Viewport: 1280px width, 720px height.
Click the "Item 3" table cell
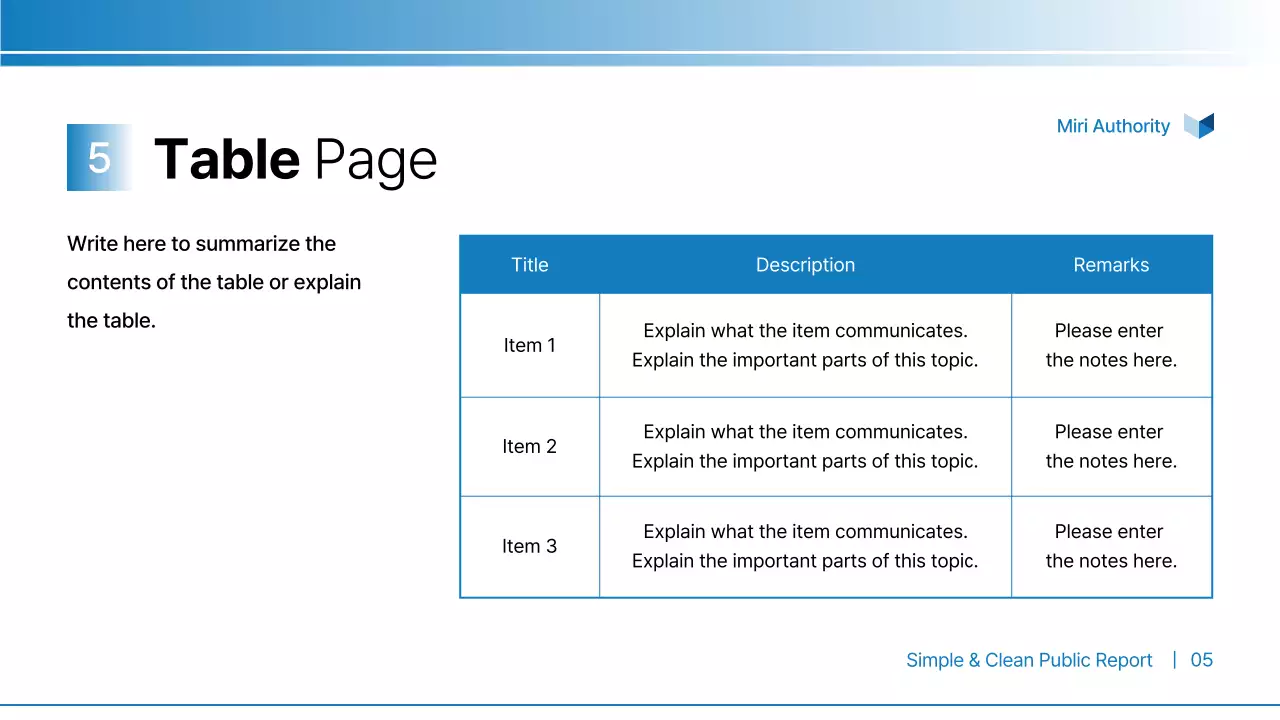529,546
